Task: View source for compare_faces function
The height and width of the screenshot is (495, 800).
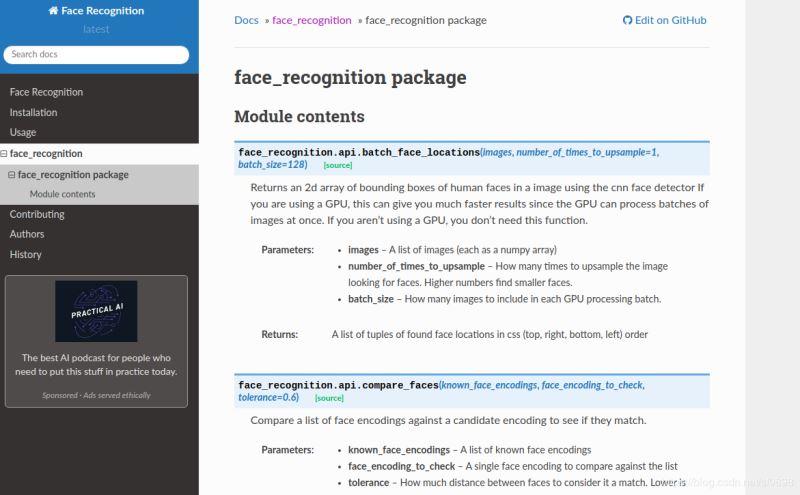Action: pyautogui.click(x=329, y=398)
